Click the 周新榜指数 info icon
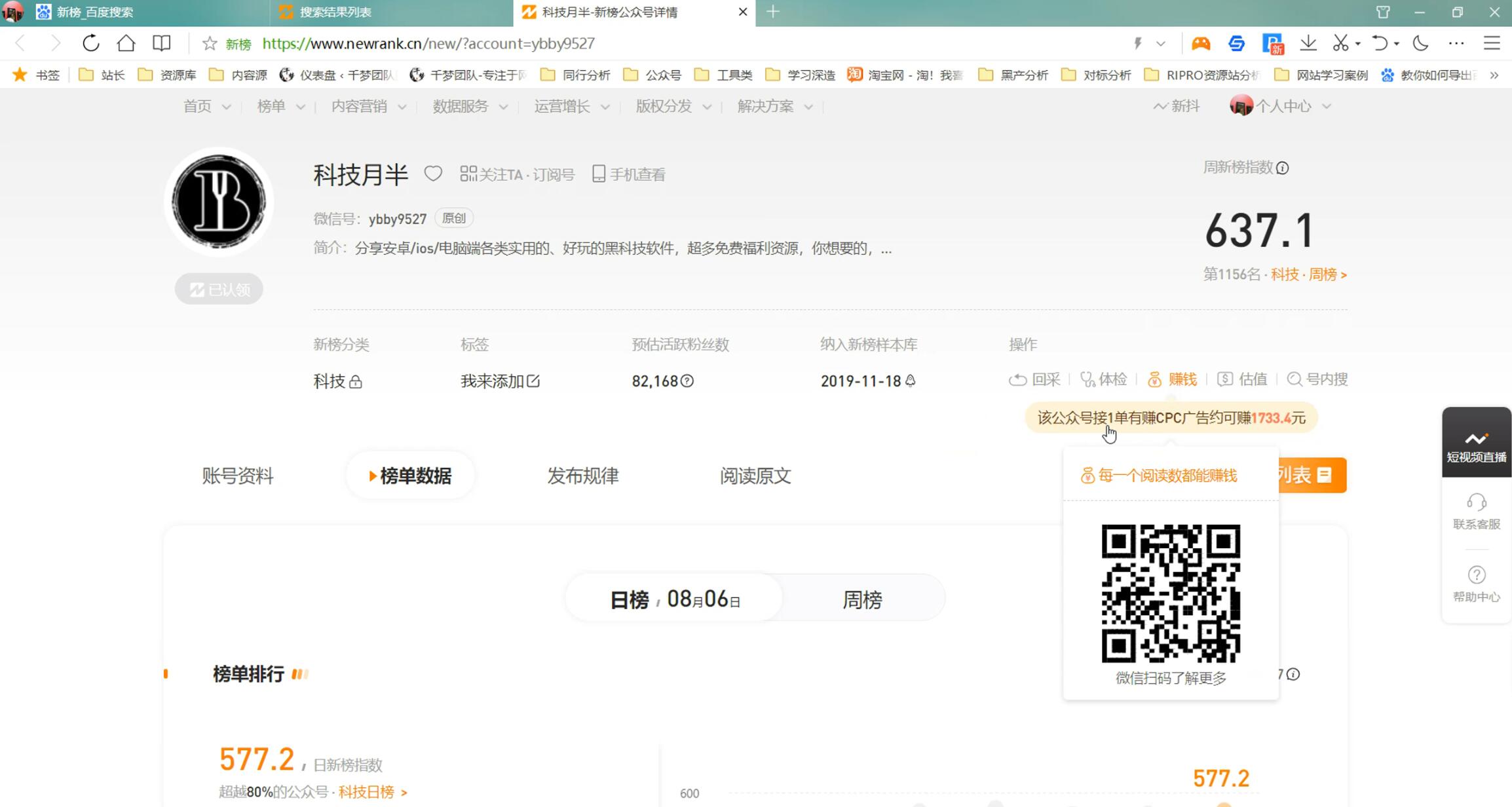 1283,168
